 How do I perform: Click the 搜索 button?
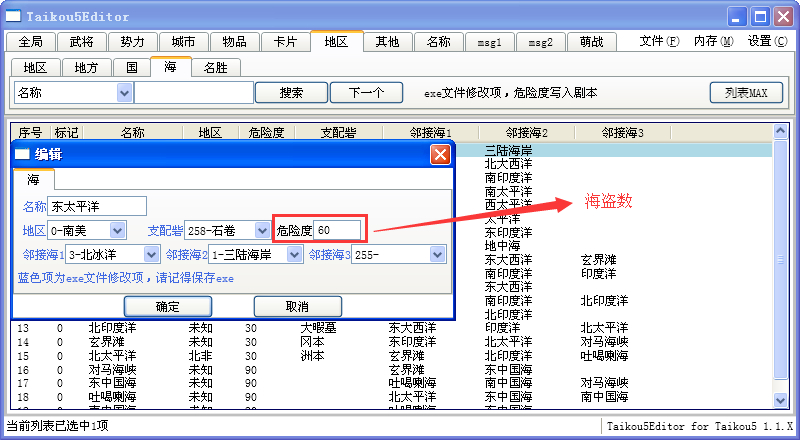pos(291,93)
